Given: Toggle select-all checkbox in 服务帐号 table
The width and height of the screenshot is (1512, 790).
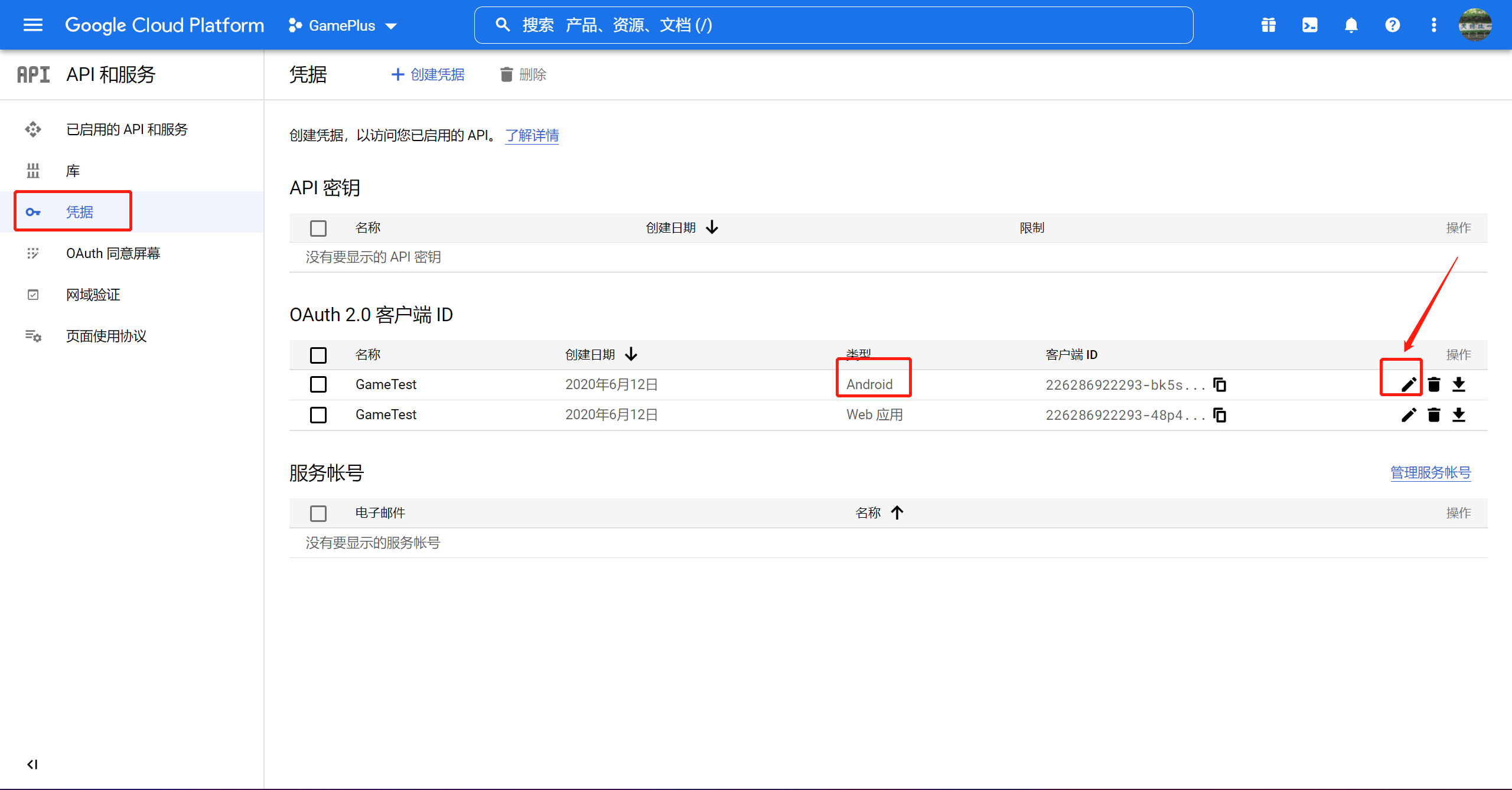Looking at the screenshot, I should click(318, 513).
